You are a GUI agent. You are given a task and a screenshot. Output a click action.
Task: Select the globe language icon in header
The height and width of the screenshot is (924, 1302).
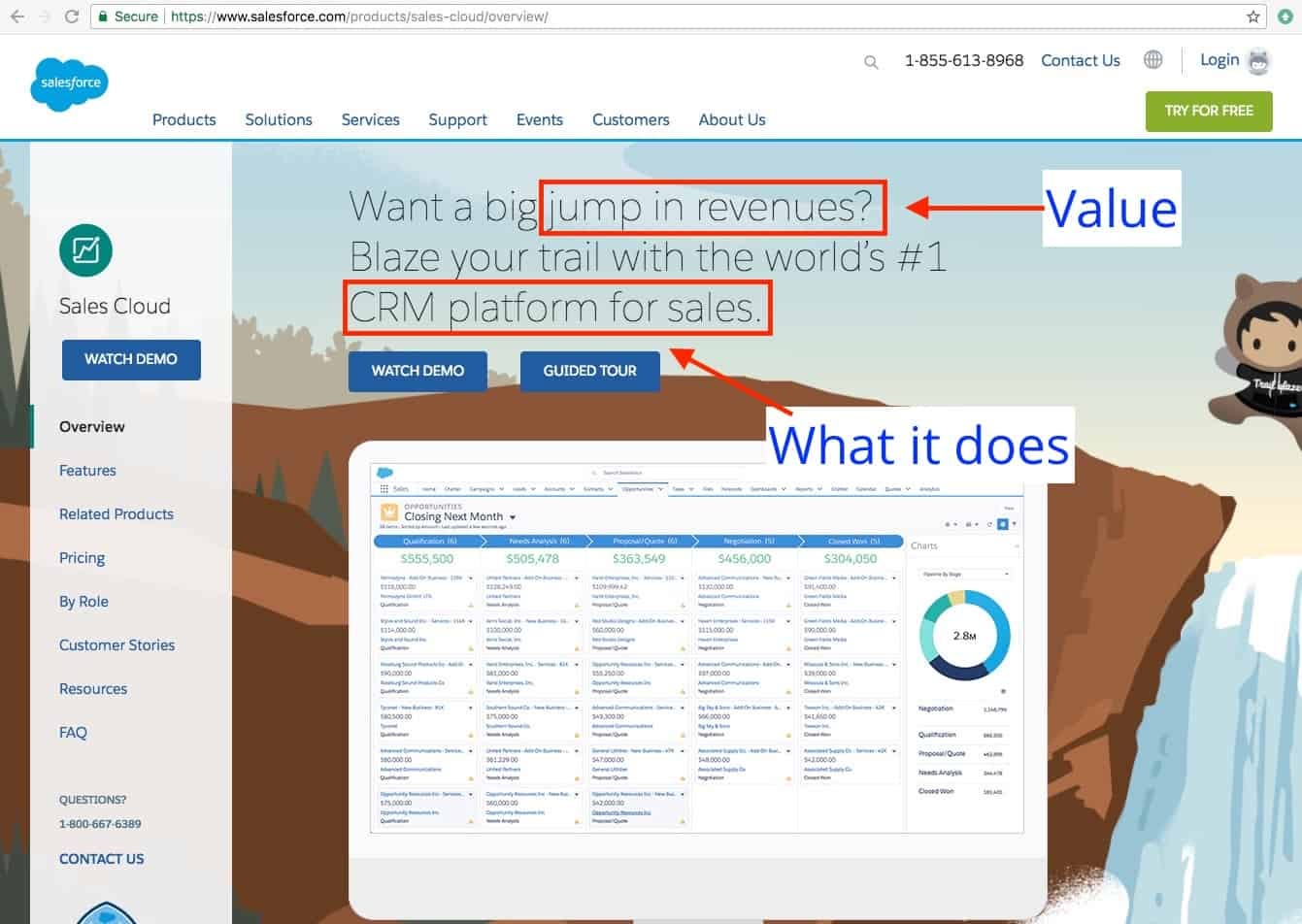(x=1152, y=59)
